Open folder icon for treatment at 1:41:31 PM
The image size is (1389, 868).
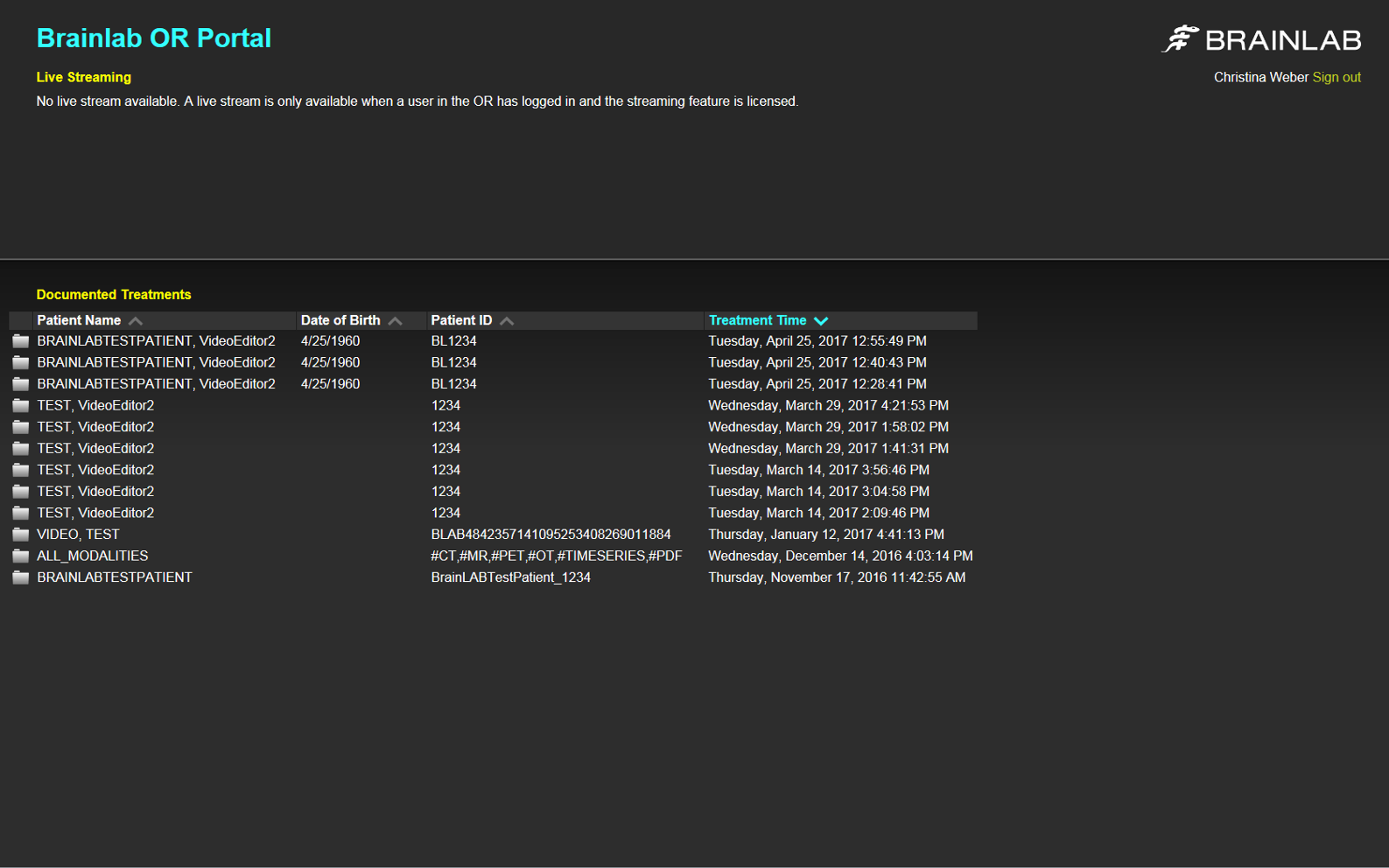pos(21,448)
